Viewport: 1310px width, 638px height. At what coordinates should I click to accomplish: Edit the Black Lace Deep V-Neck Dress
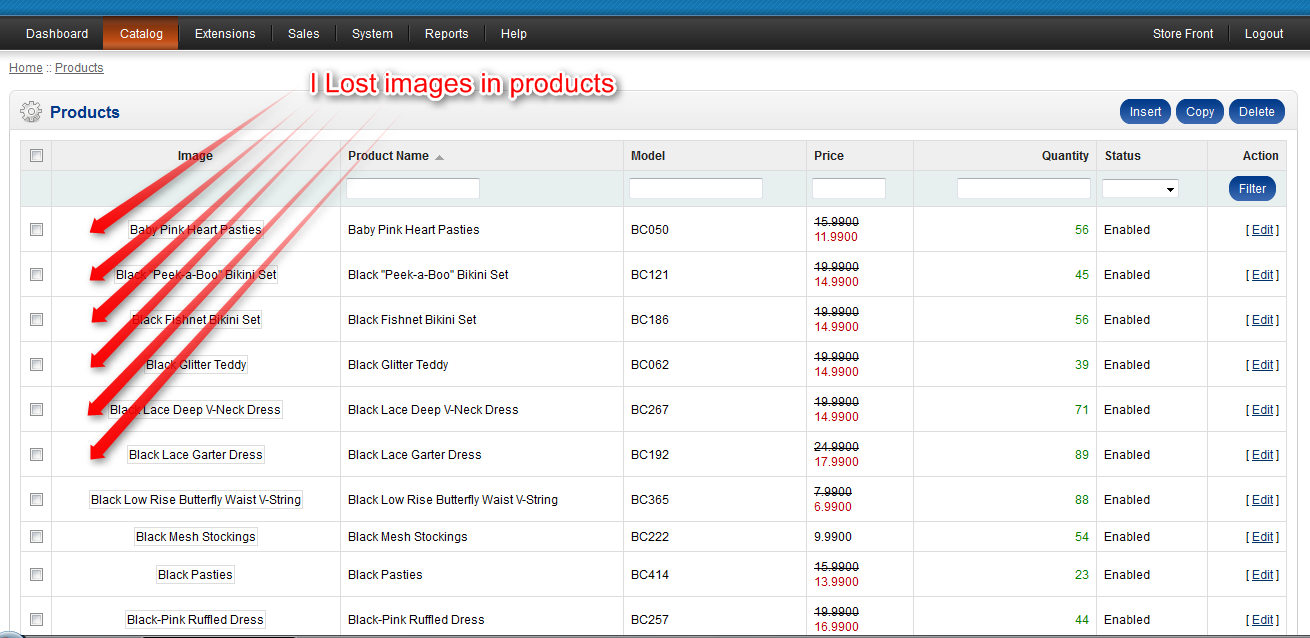click(1263, 410)
